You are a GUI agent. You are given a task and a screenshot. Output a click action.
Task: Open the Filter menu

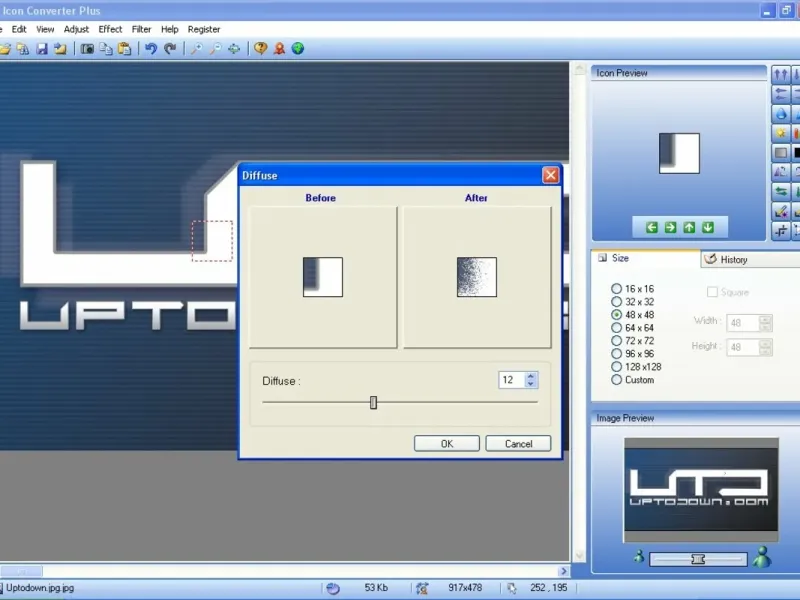[x=141, y=30]
